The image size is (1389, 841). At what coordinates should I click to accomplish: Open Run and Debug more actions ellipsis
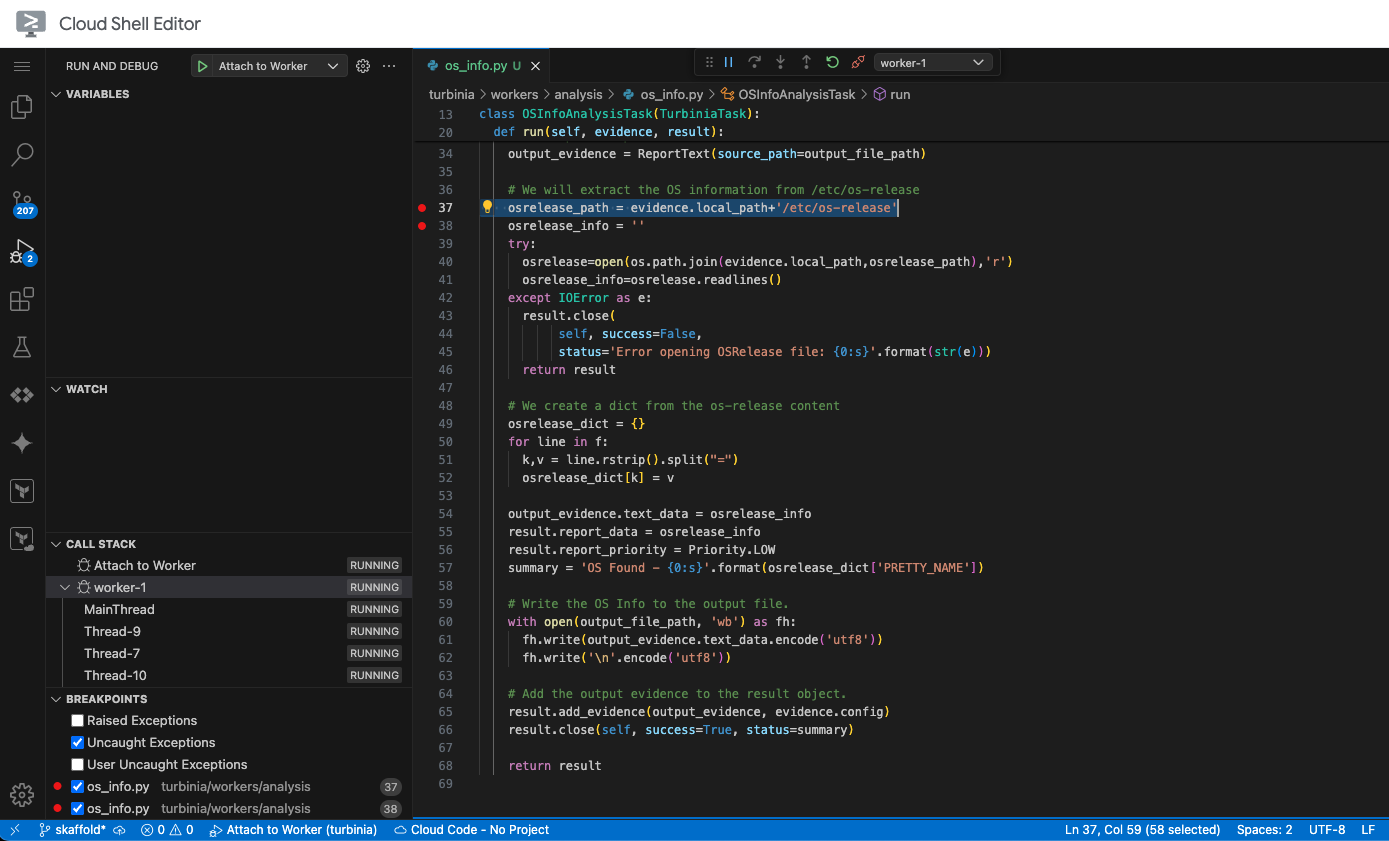tap(389, 66)
